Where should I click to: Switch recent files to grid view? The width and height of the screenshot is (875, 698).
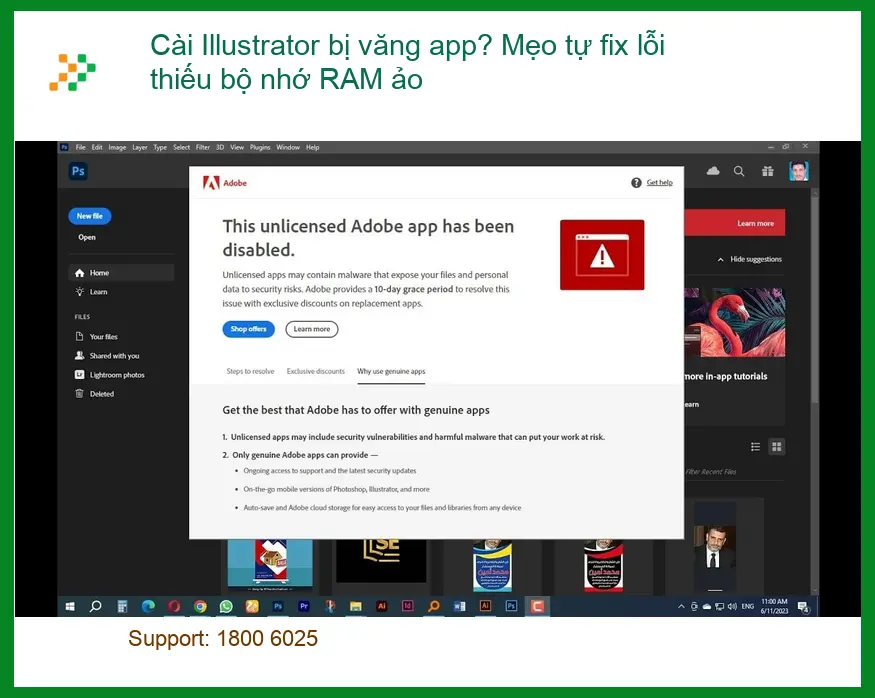click(x=777, y=446)
